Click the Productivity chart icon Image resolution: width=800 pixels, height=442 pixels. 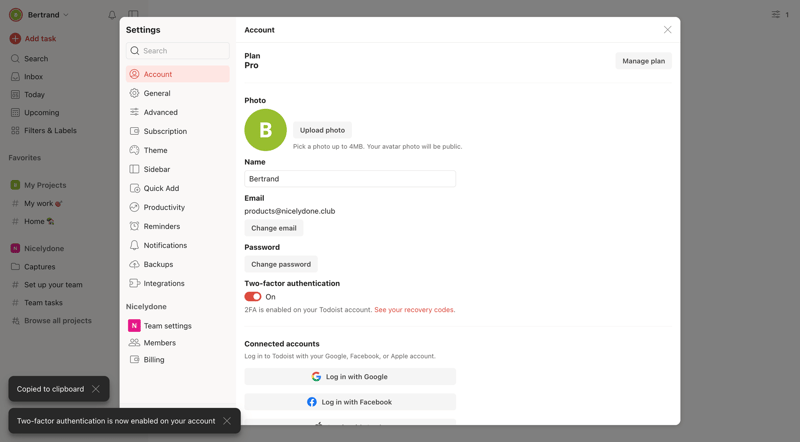(134, 207)
